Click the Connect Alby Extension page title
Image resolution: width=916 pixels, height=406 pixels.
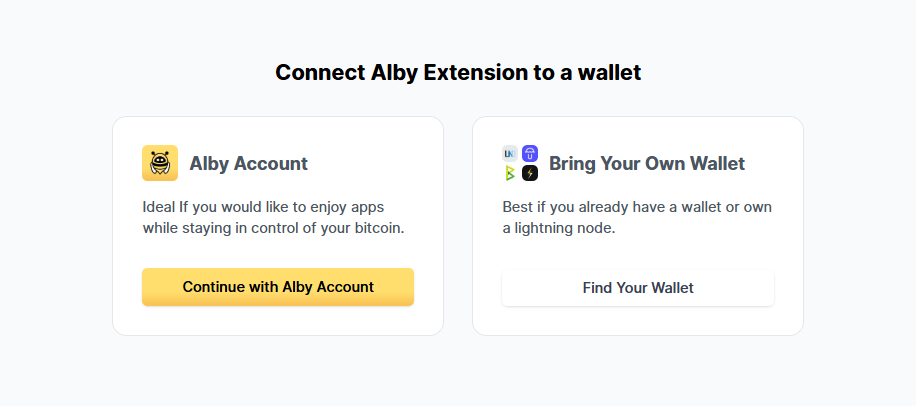click(458, 72)
